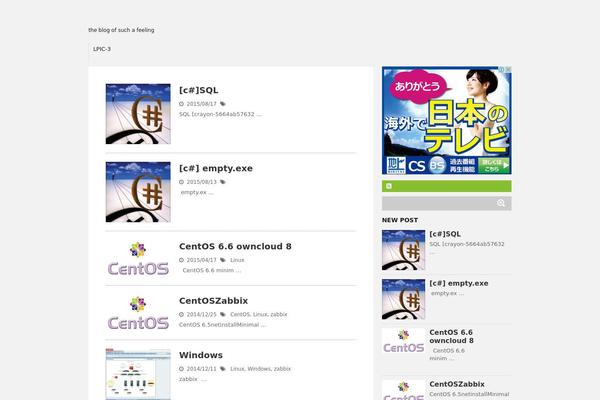The image size is (600, 400).
Task: Focus the sidebar search input field
Action: 438,203
